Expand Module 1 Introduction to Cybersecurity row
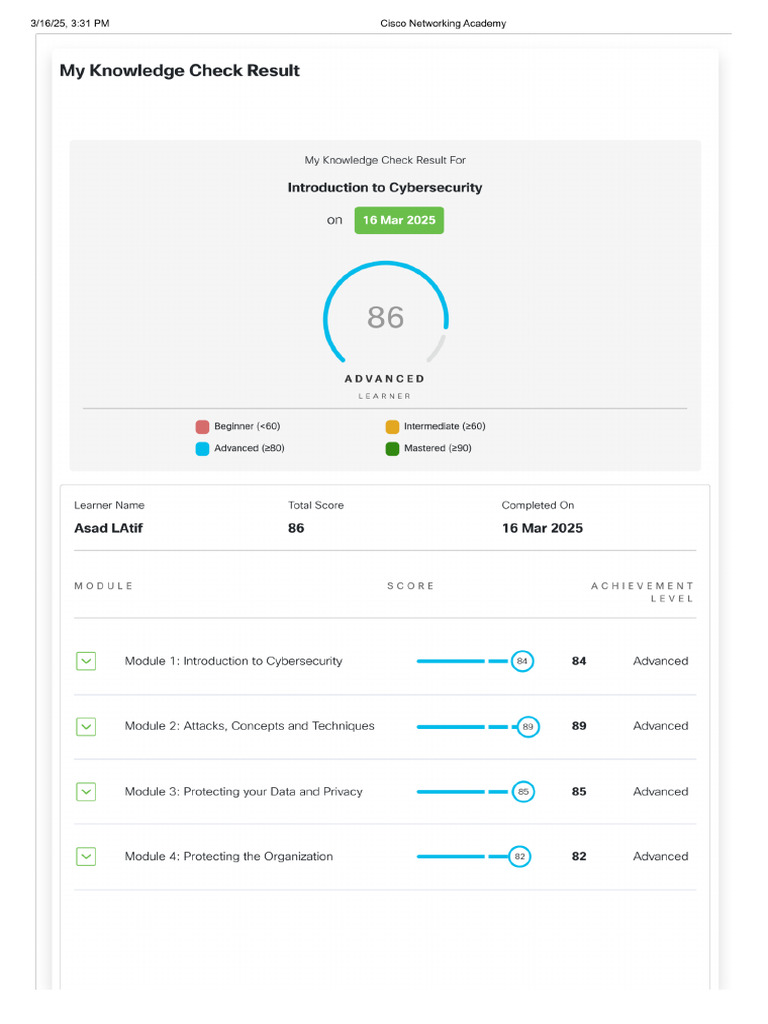 (86, 661)
